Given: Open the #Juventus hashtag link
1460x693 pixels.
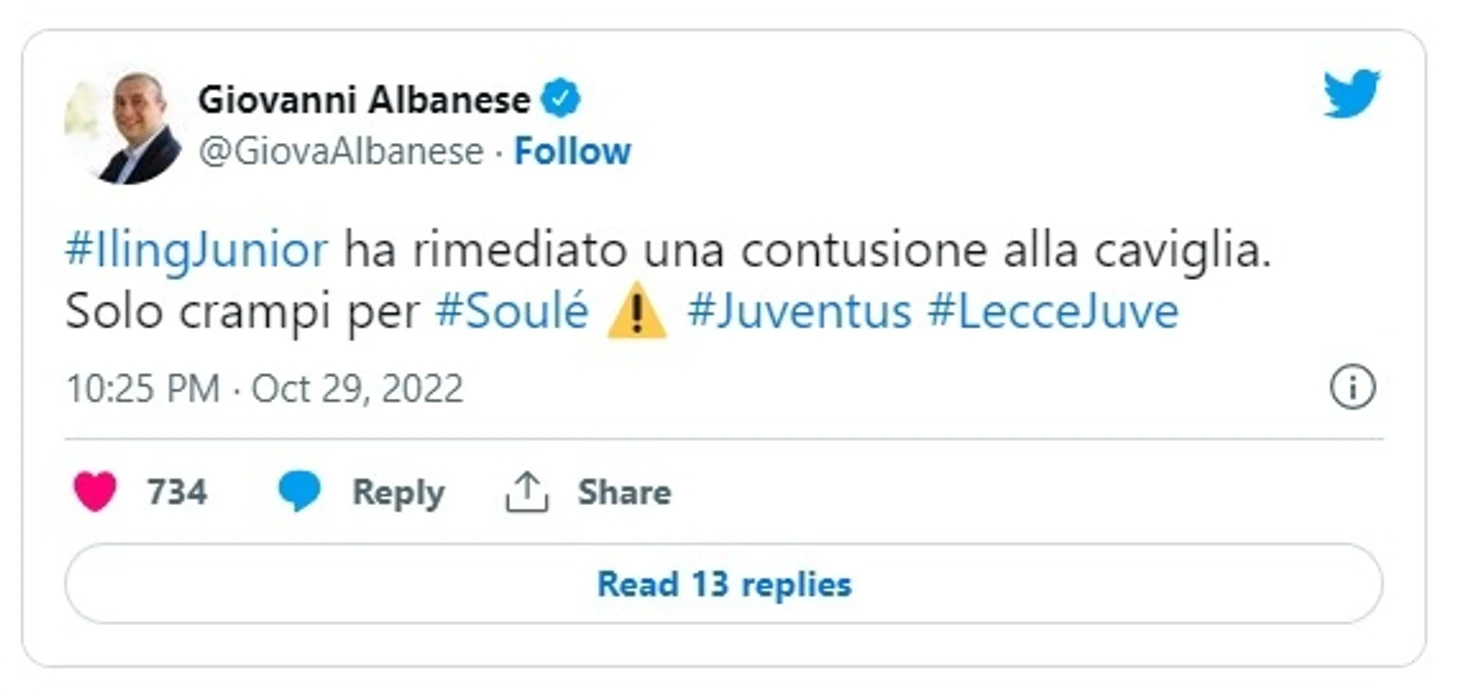Looking at the screenshot, I should click(799, 312).
